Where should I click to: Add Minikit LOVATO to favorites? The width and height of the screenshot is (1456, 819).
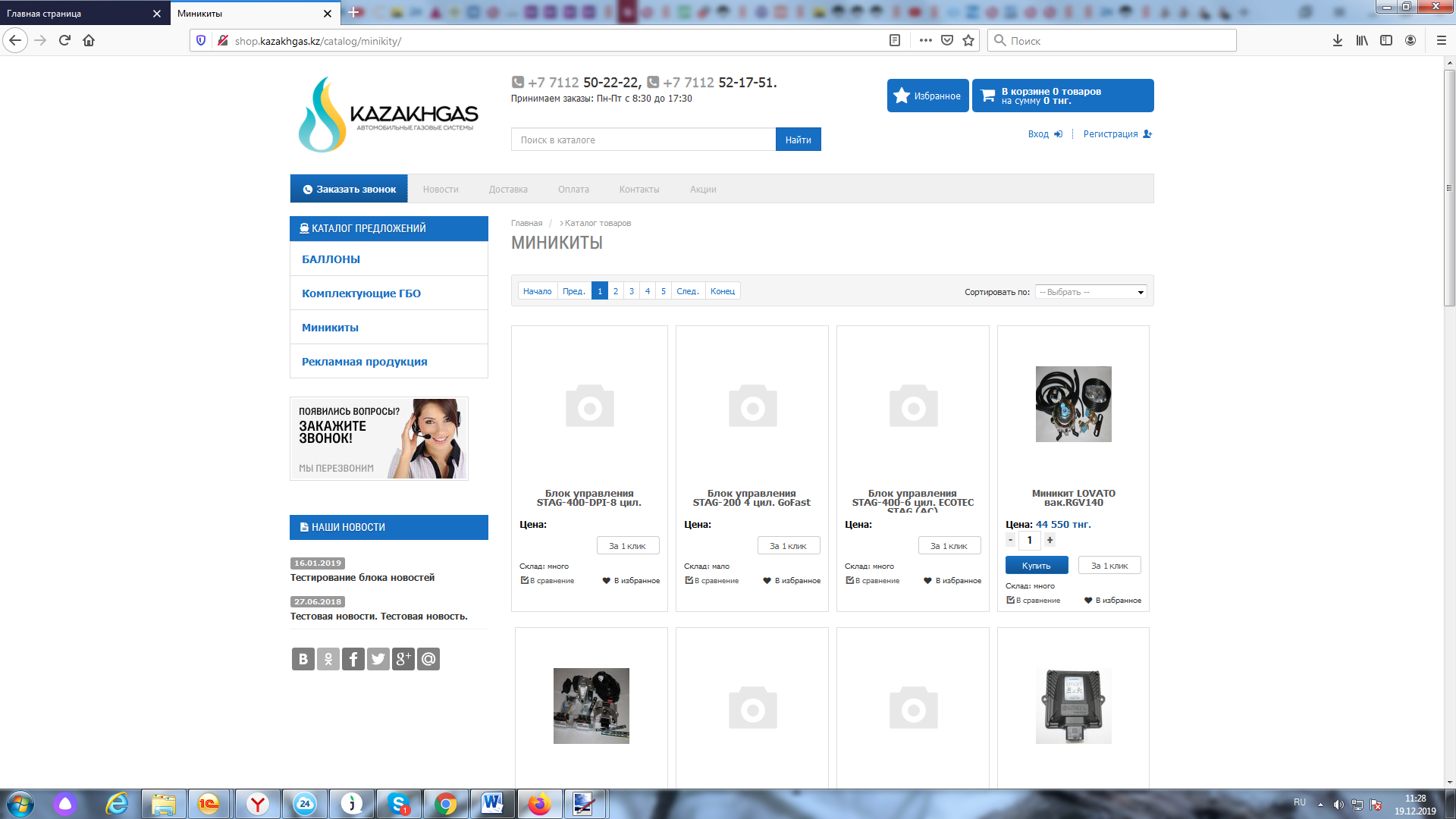[1112, 601]
